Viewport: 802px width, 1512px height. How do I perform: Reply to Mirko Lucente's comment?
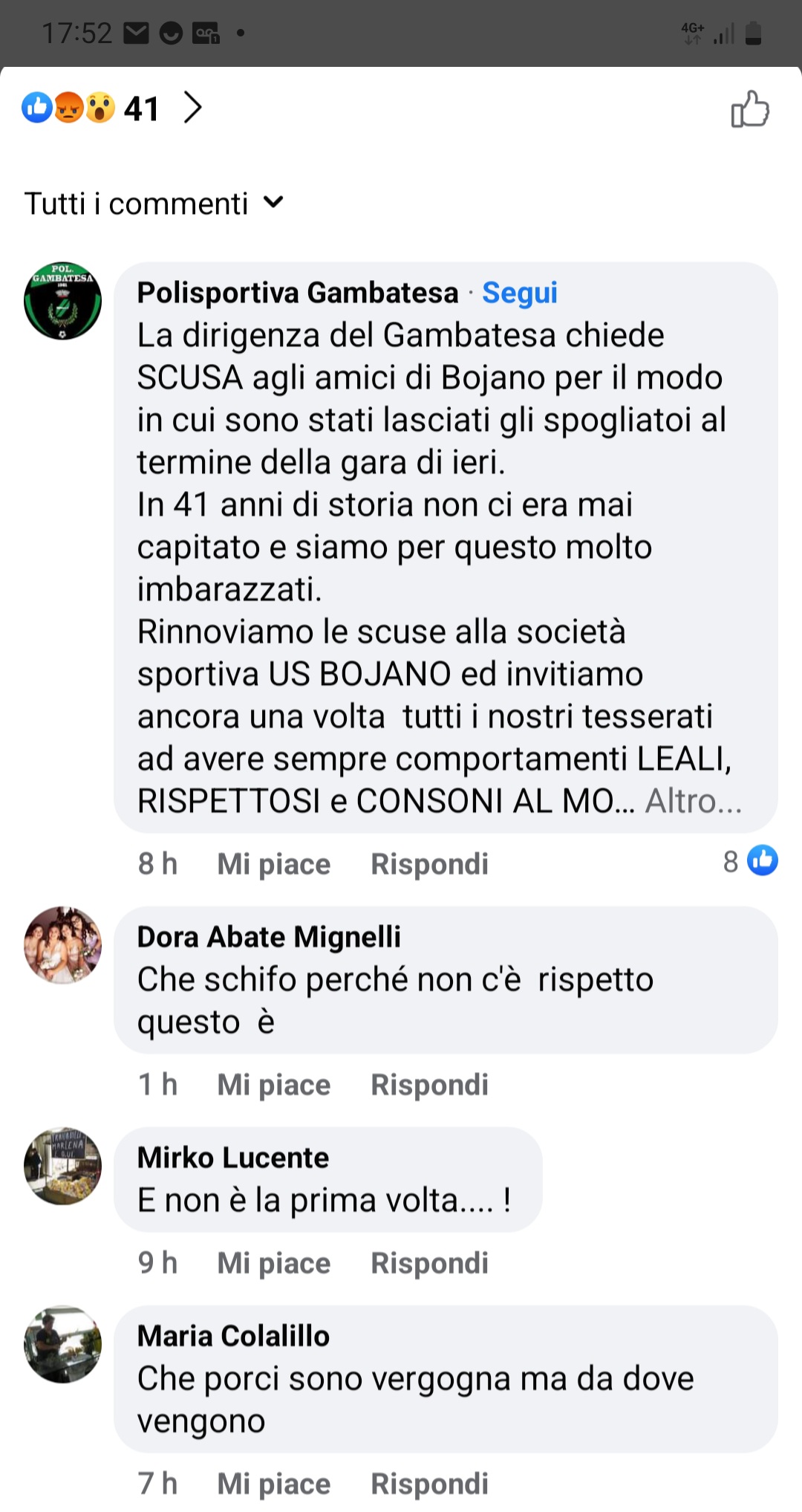point(429,1262)
